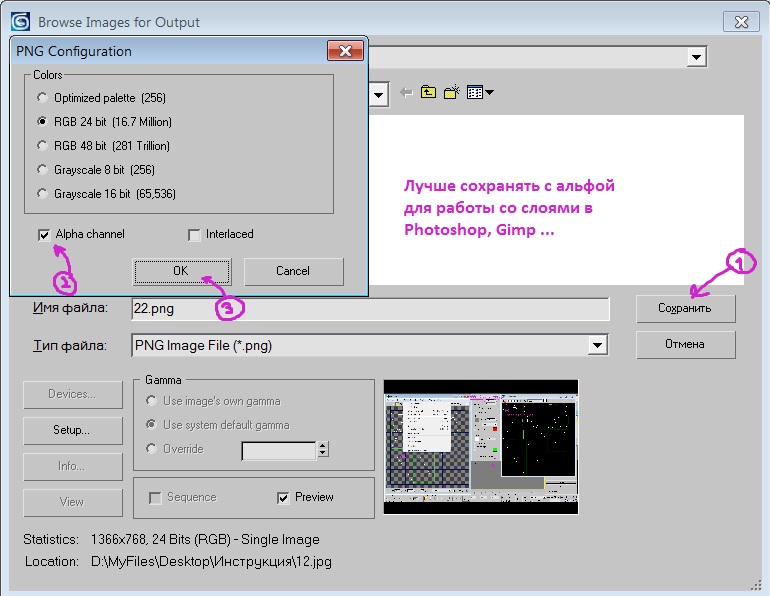Click the up one level folder icon
Image resolution: width=770 pixels, height=596 pixels.
(428, 93)
